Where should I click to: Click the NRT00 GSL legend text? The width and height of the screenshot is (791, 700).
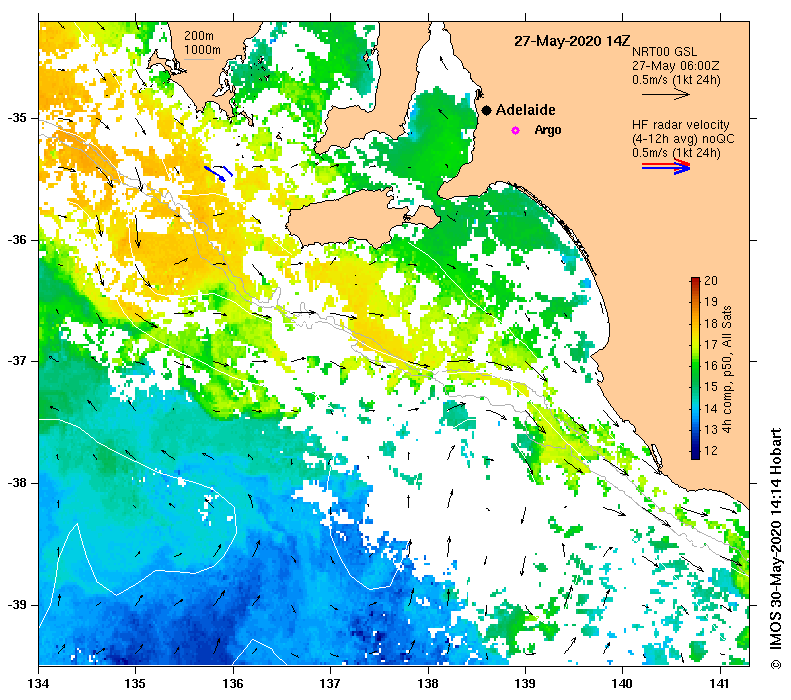click(x=664, y=52)
